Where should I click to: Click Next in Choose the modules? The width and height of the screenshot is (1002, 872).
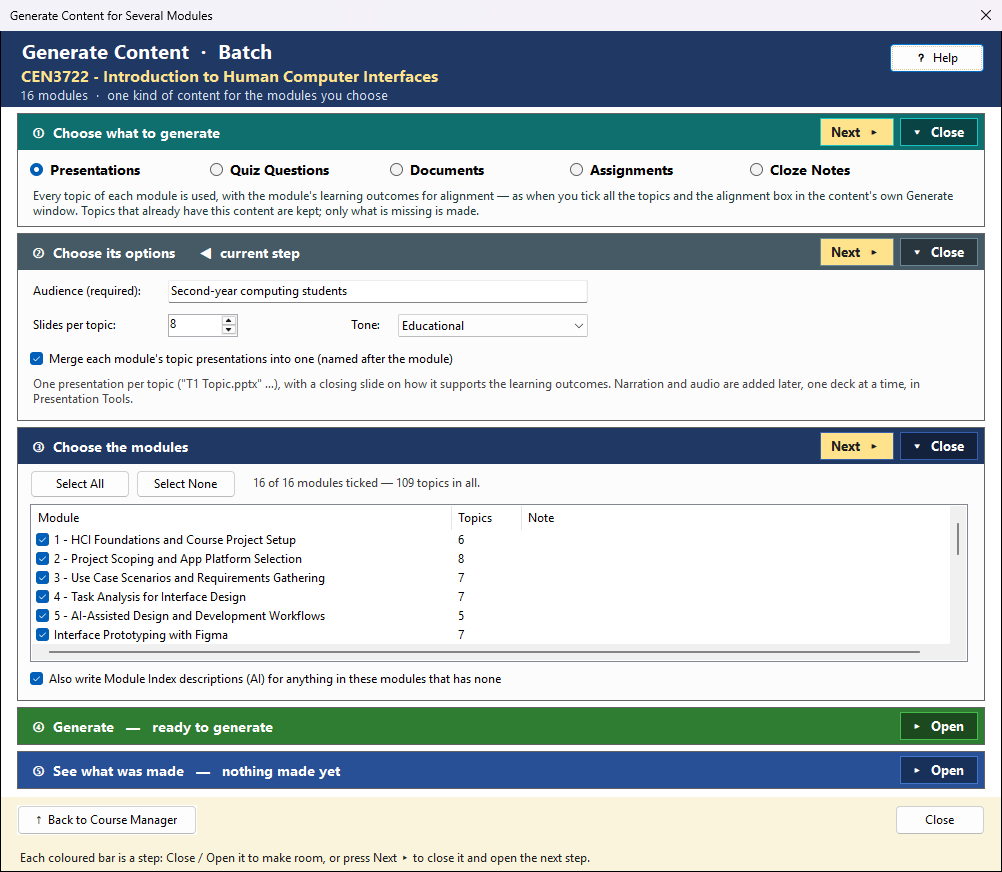coord(856,447)
